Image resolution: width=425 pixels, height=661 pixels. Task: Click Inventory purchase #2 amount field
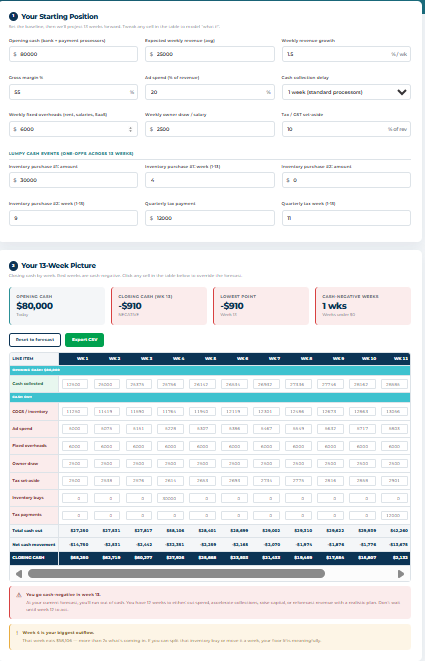tap(346, 180)
